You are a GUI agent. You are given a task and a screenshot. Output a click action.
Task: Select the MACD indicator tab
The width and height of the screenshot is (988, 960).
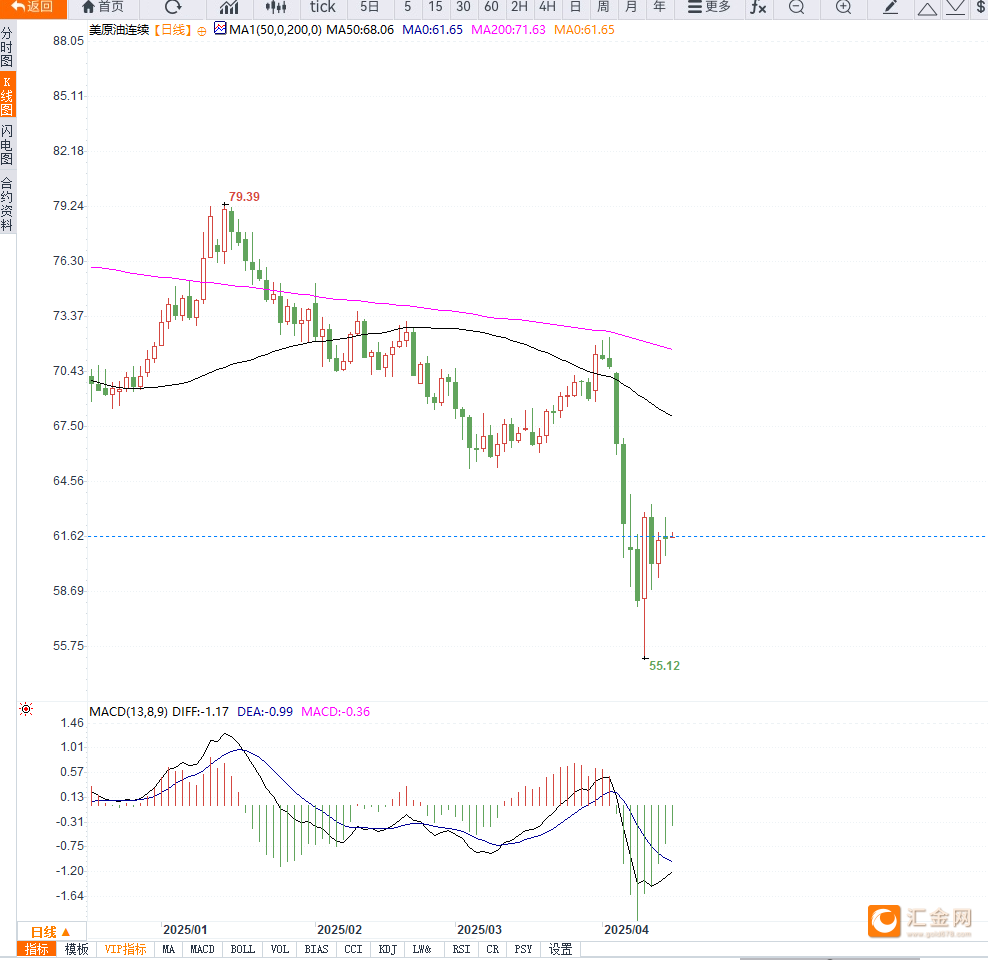click(202, 949)
